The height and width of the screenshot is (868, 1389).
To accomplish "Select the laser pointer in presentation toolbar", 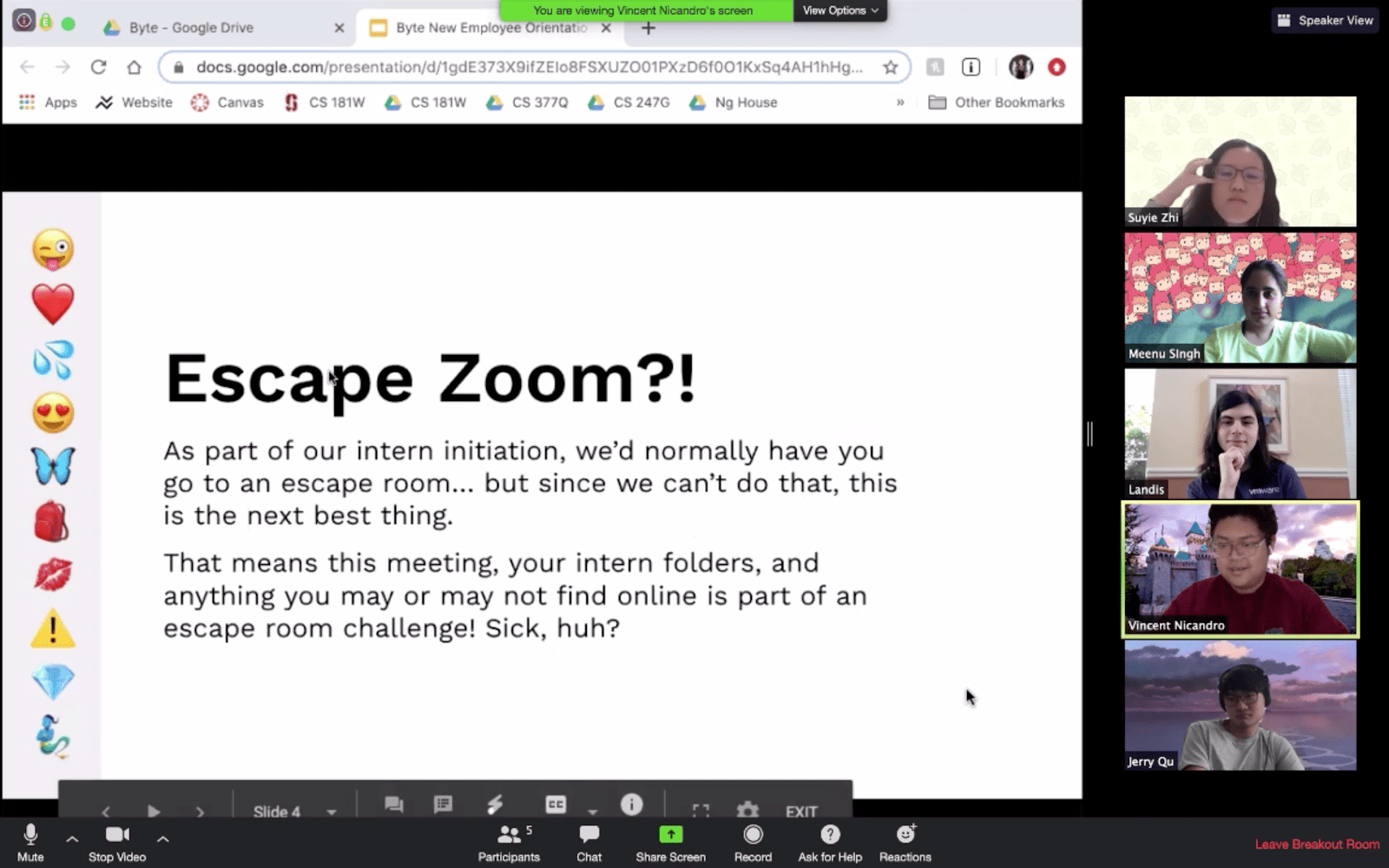I will (495, 806).
